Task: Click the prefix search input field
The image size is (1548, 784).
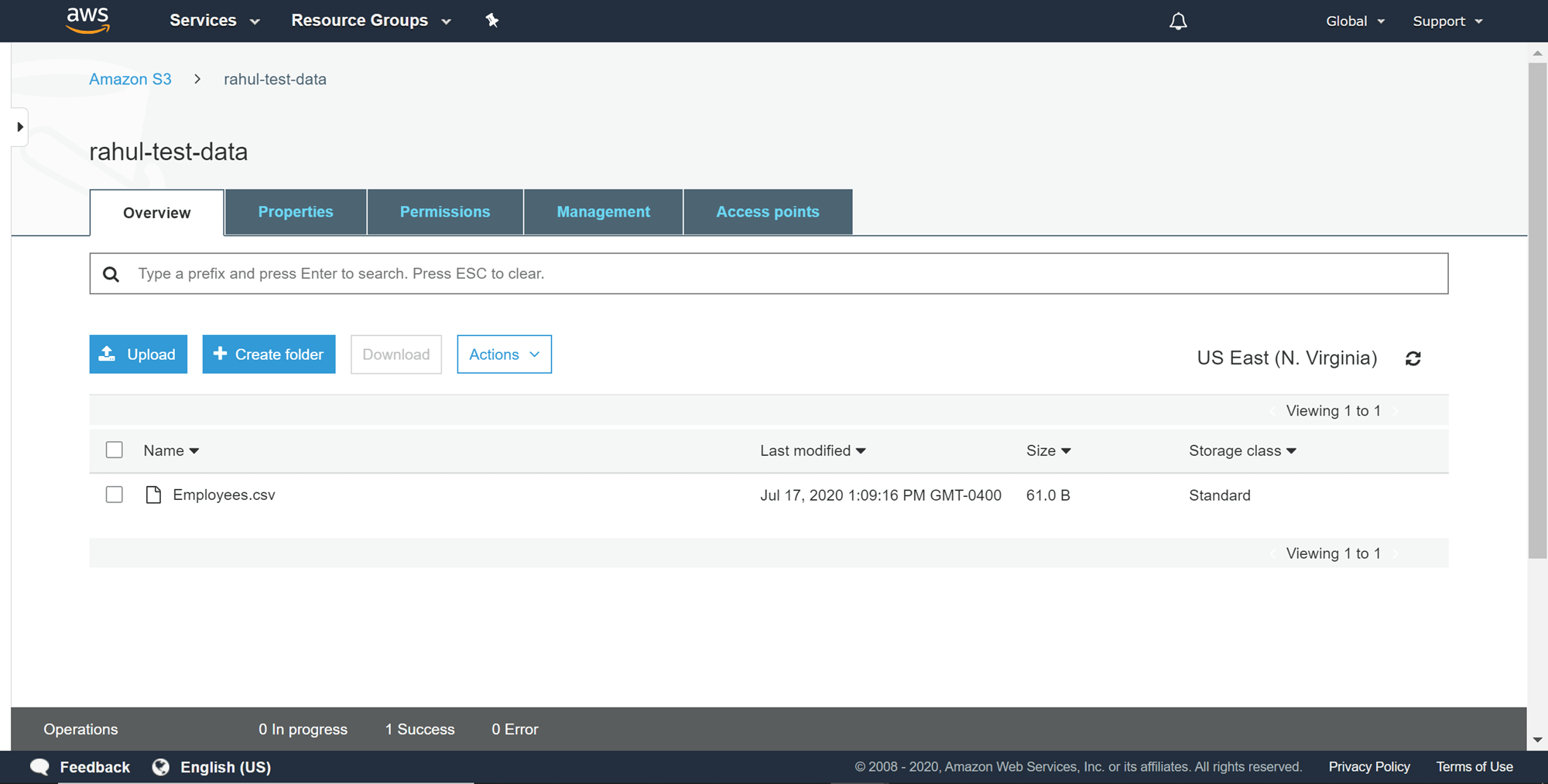Action: [x=542, y=273]
